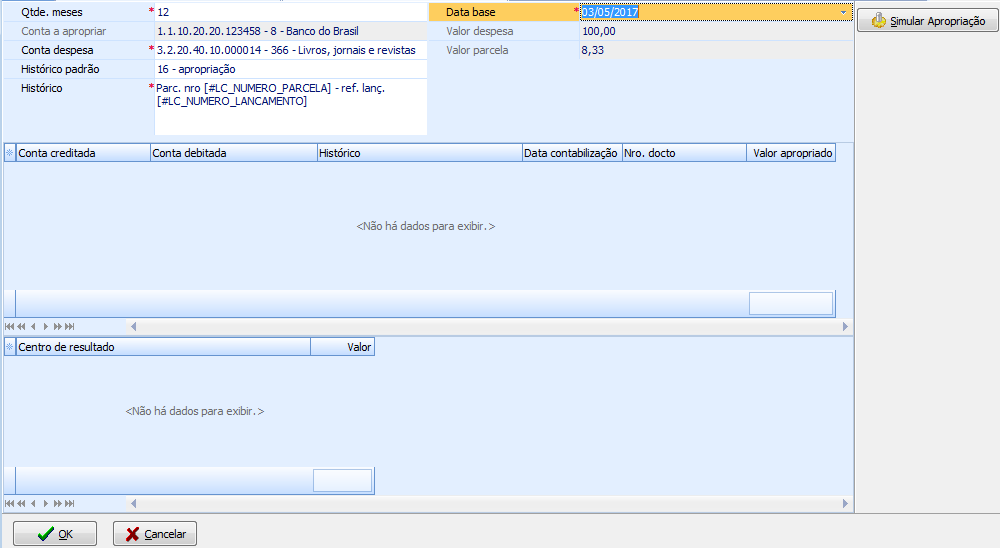Screen dimensions: 1000x548
Task: Go to last record in Centro de resultado navigator
Action: 70,503
